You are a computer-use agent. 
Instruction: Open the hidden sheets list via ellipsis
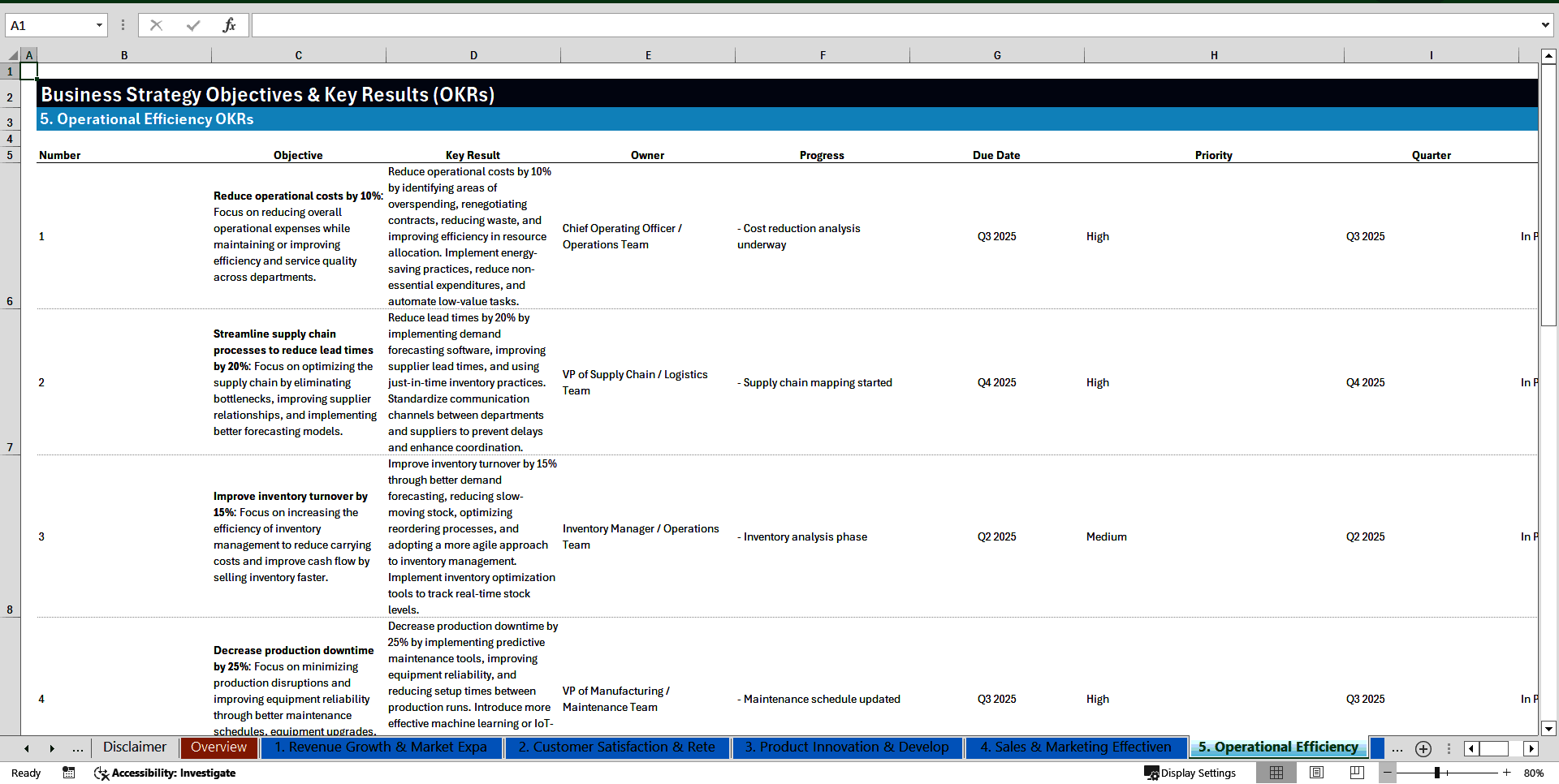78,748
